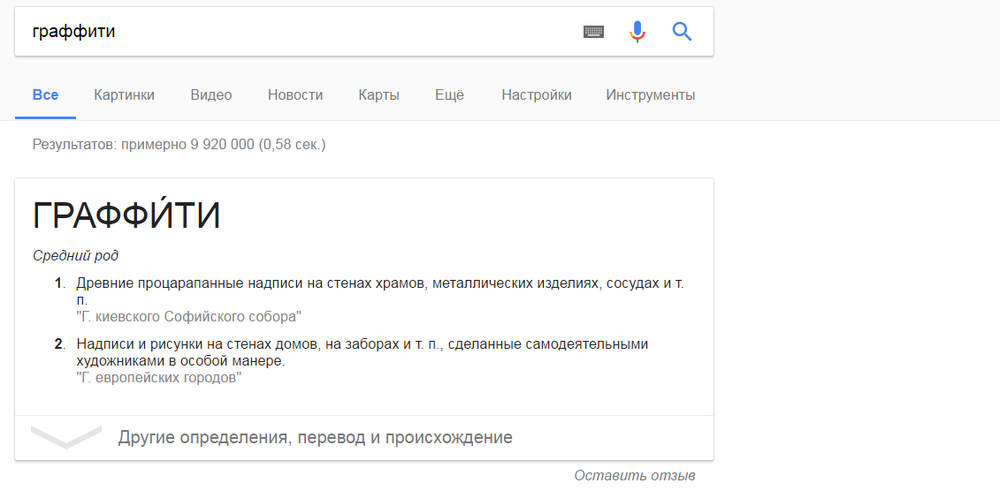Open the Карты tab
This screenshot has height=498, width=1000.
(x=379, y=95)
